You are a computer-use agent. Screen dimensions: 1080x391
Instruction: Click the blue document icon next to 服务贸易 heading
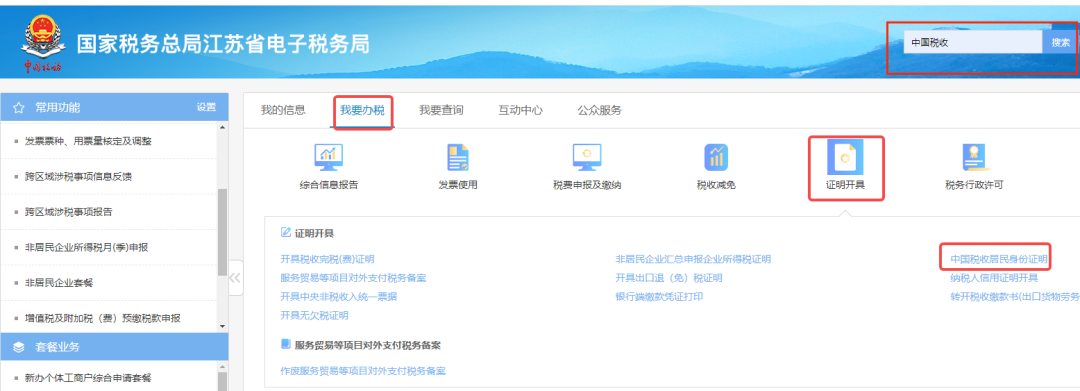[286, 344]
